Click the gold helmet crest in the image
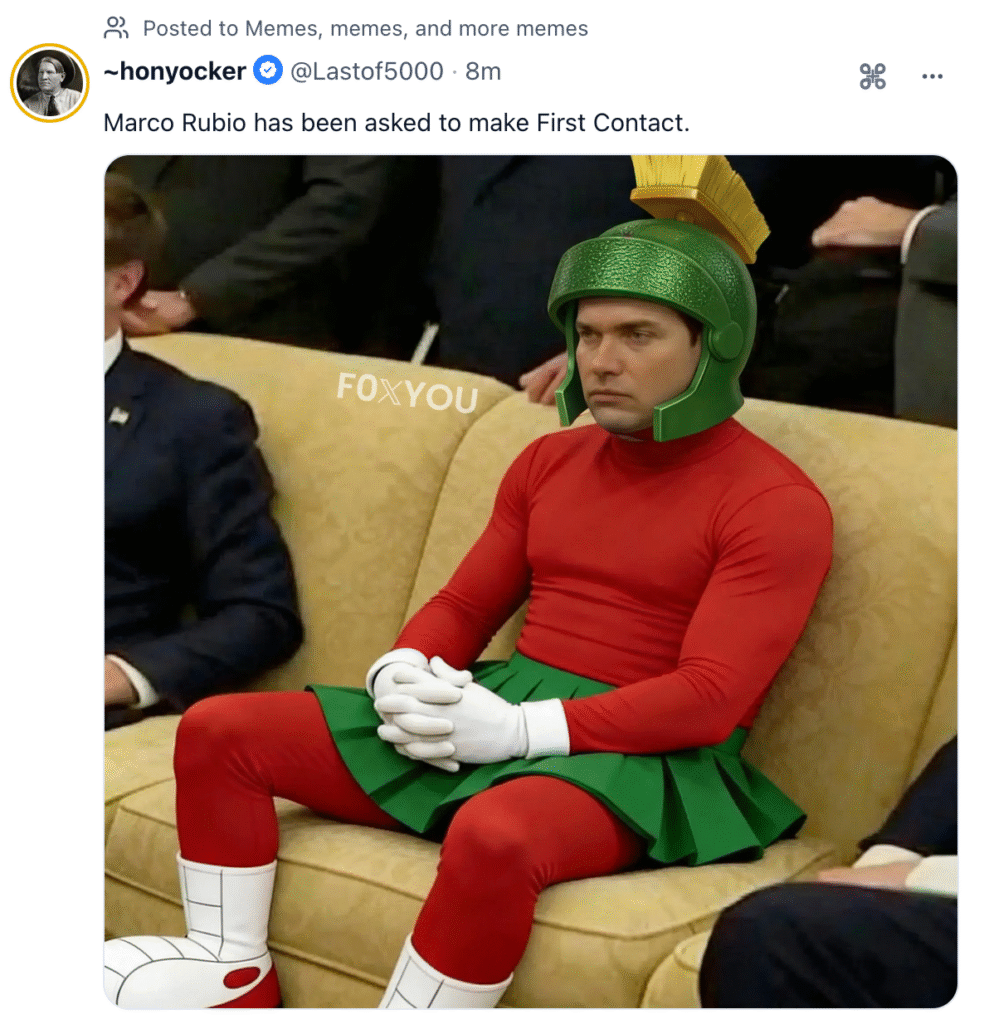 (x=700, y=195)
